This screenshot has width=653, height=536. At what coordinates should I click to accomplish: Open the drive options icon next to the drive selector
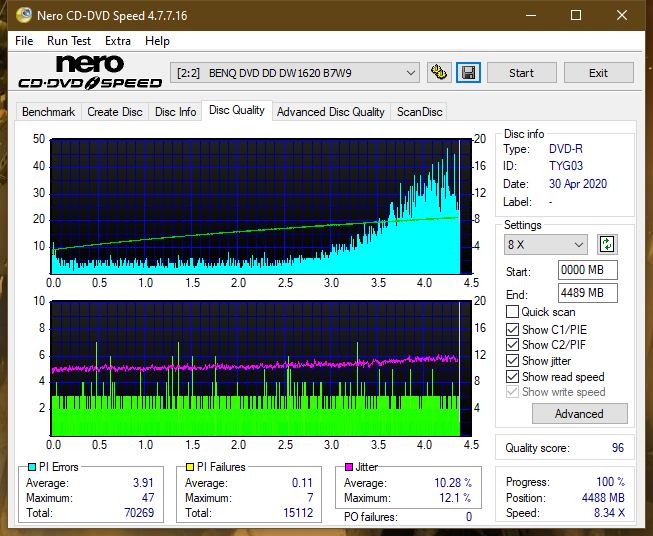[439, 73]
